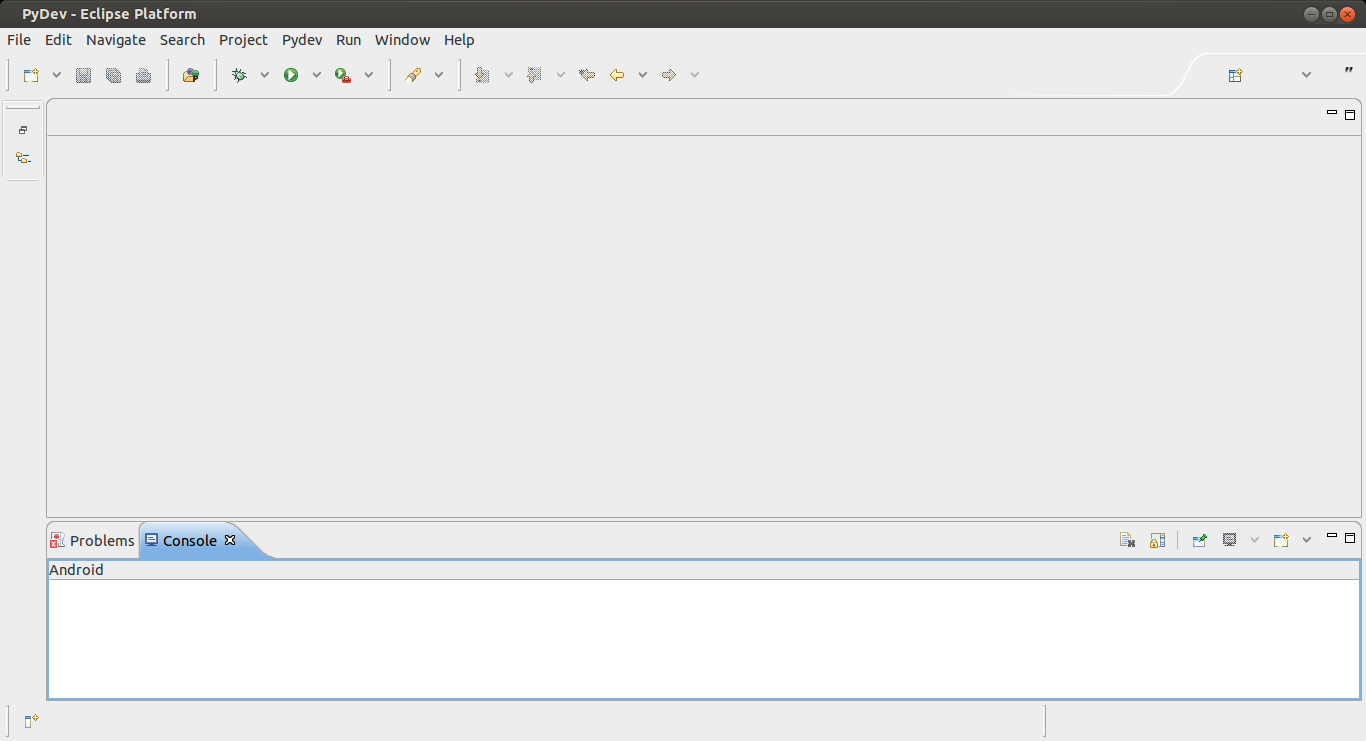Open the perspective switcher dropdown arrow
Viewport: 1366px width, 741px height.
pyautogui.click(x=1306, y=75)
